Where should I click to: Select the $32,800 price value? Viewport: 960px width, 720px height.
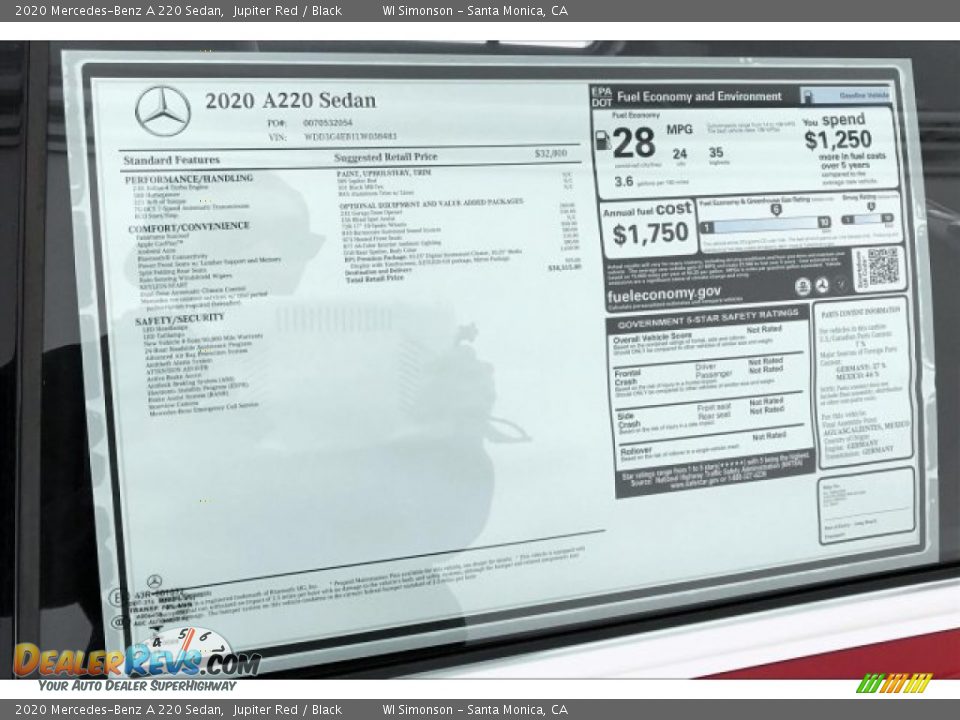tap(550, 153)
